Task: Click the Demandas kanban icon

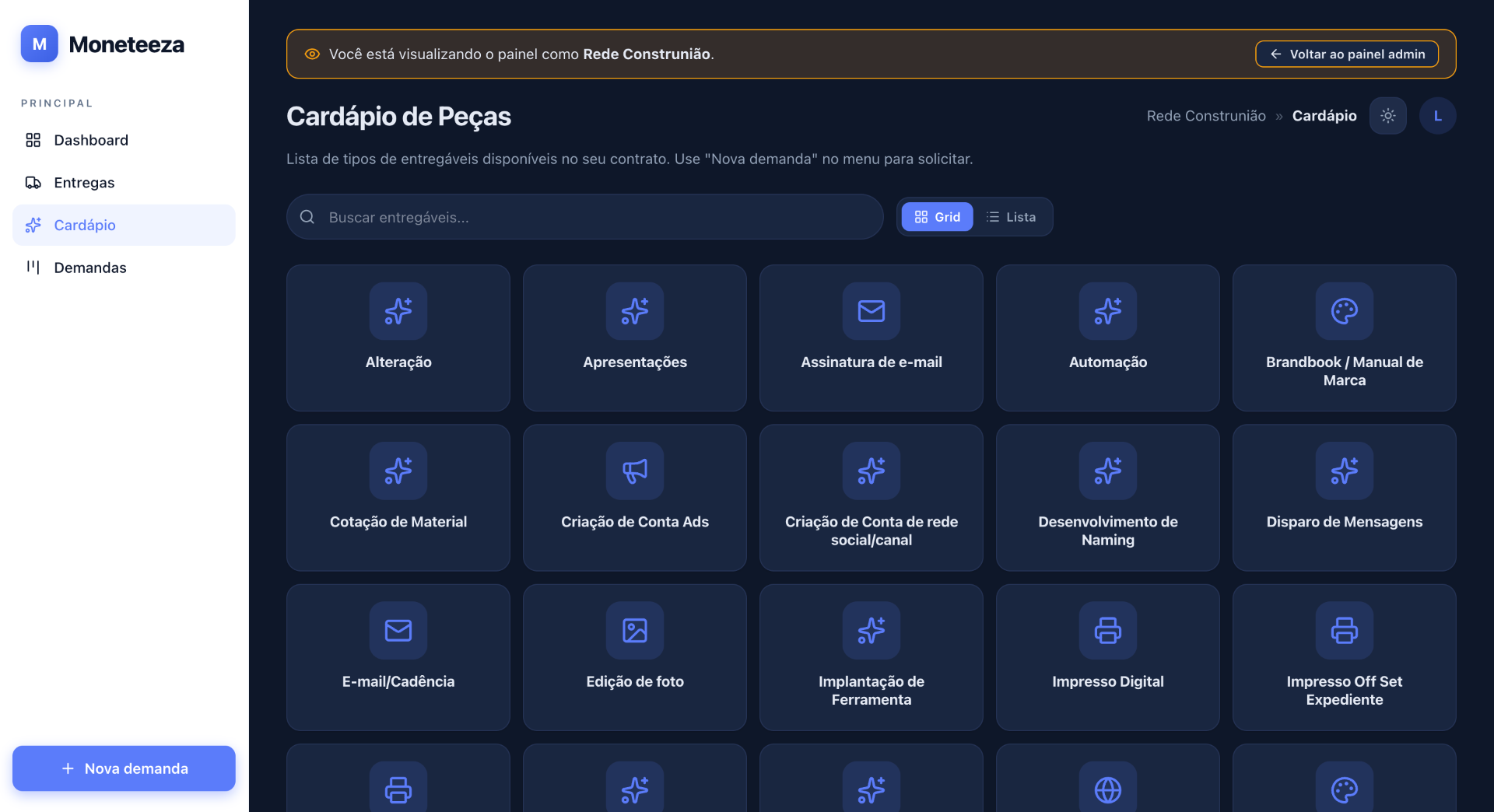Action: 33,268
